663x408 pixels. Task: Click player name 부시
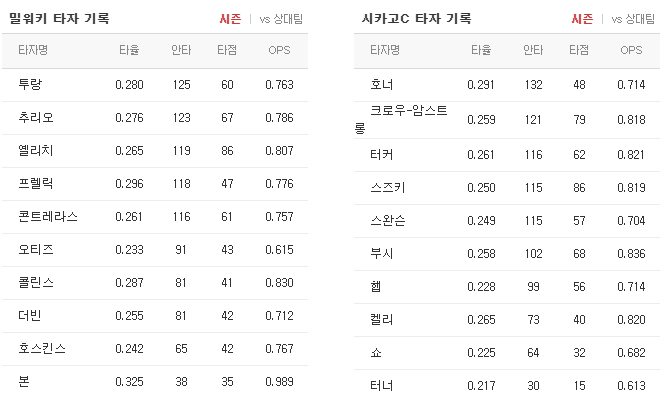(x=382, y=254)
